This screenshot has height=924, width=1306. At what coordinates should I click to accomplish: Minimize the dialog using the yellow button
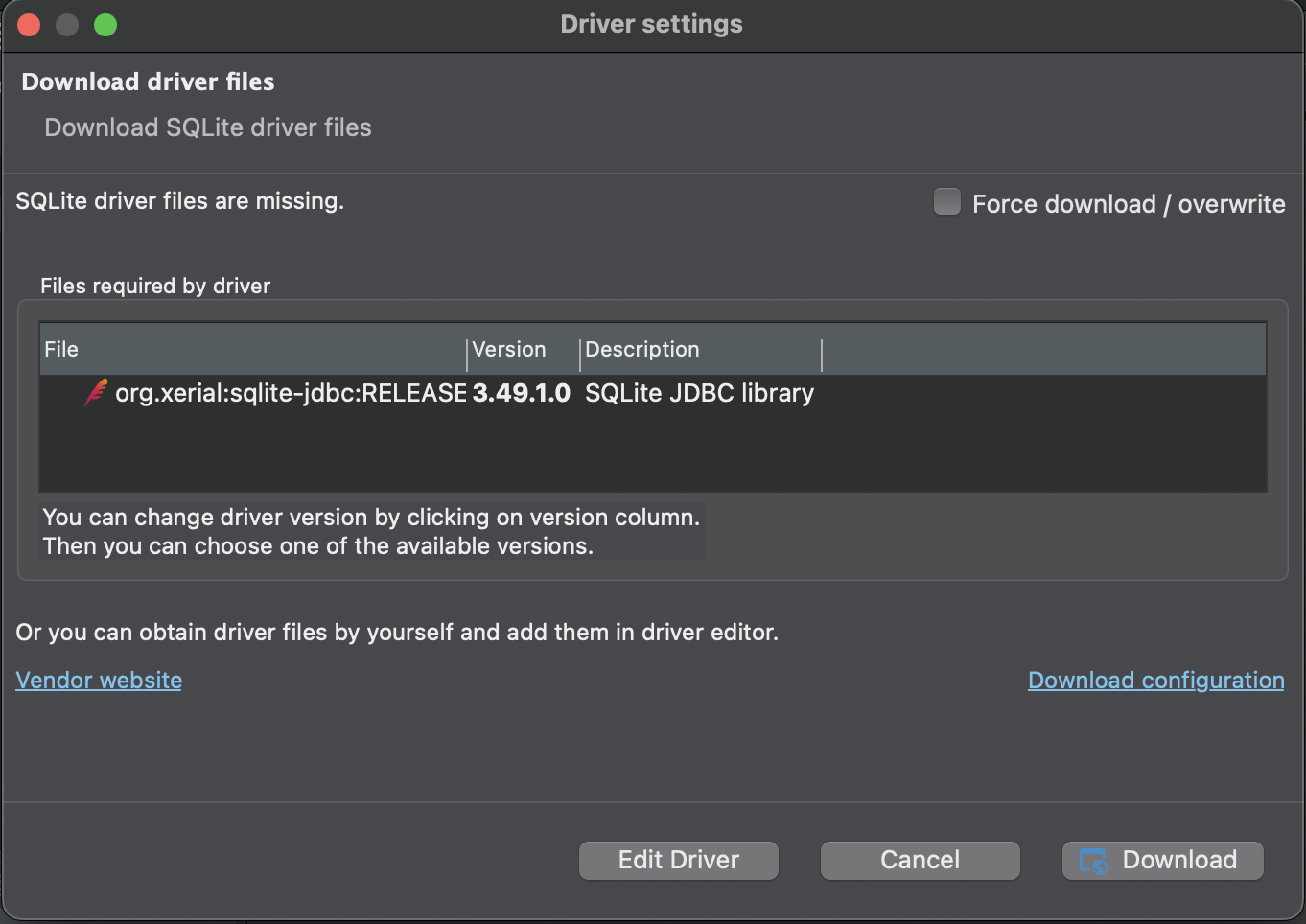coord(67,25)
